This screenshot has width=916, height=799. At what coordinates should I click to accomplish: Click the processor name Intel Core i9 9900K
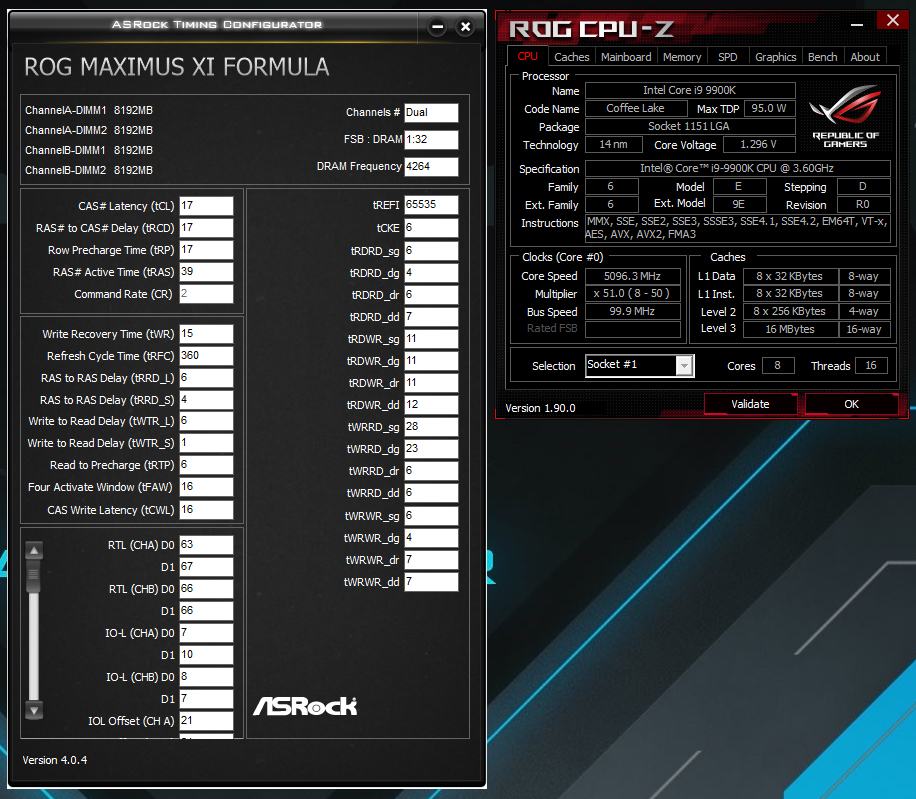click(690, 90)
